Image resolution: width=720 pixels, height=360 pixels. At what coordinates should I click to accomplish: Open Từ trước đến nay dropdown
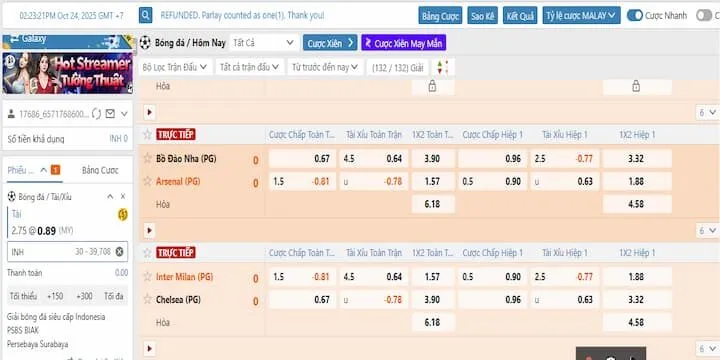point(326,67)
